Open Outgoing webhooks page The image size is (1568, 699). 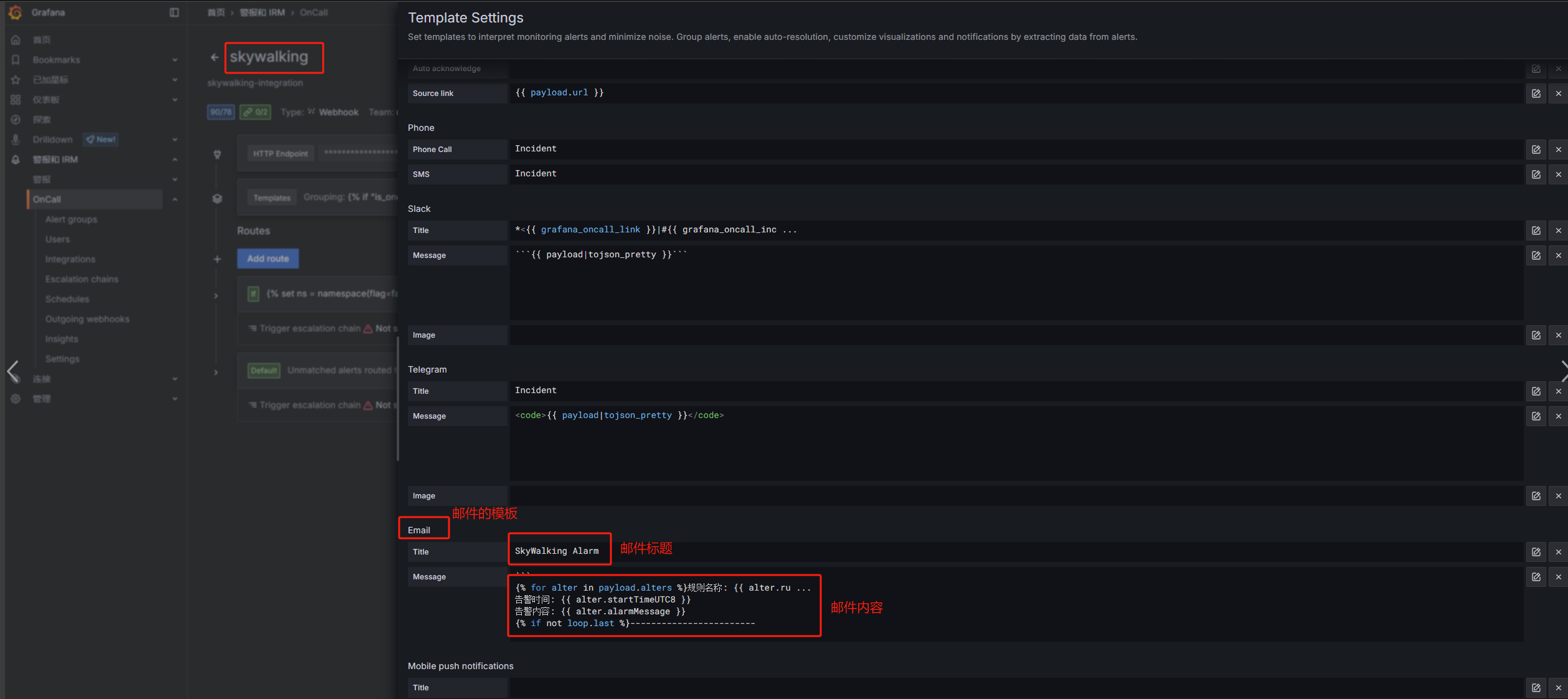(x=87, y=319)
